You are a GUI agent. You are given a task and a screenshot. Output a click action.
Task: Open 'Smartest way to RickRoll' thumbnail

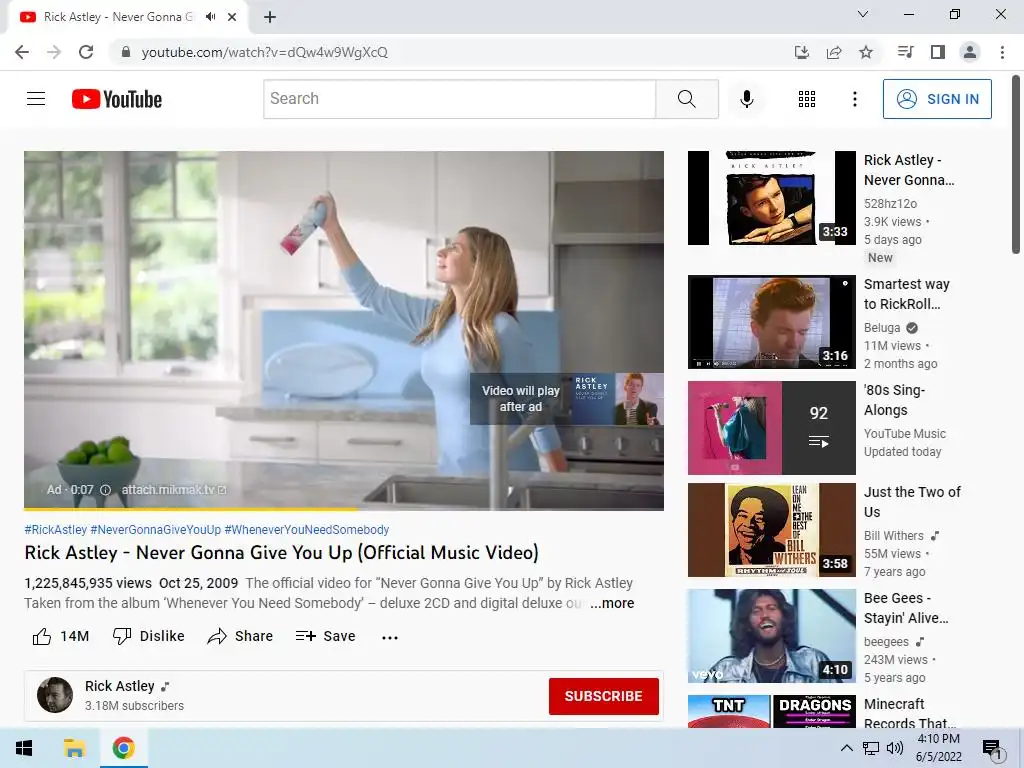point(772,322)
